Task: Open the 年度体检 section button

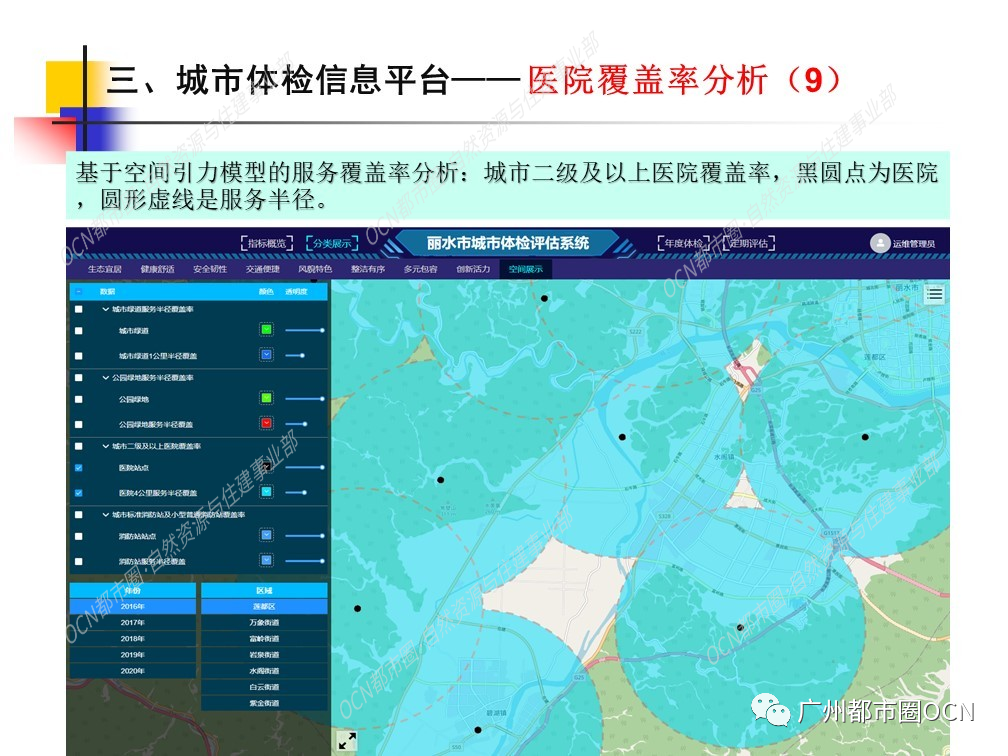Action: (x=683, y=243)
